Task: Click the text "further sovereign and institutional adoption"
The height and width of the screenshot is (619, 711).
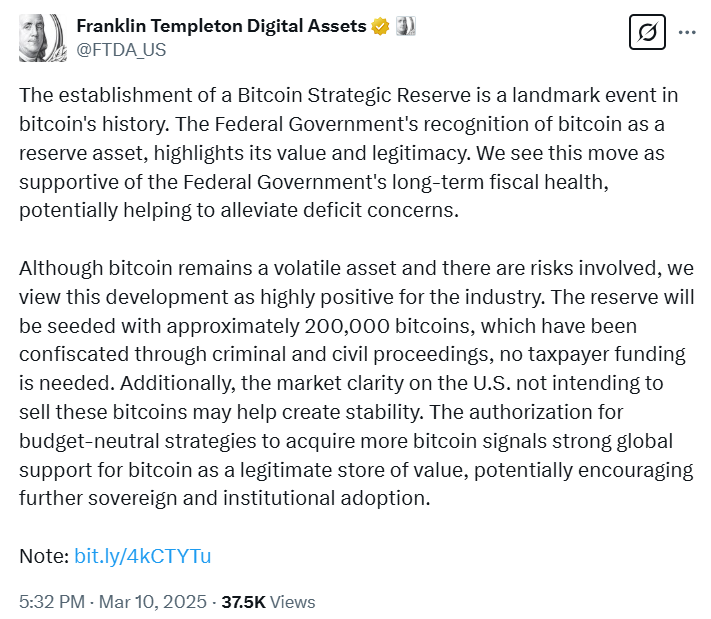Action: pyautogui.click(x=225, y=497)
